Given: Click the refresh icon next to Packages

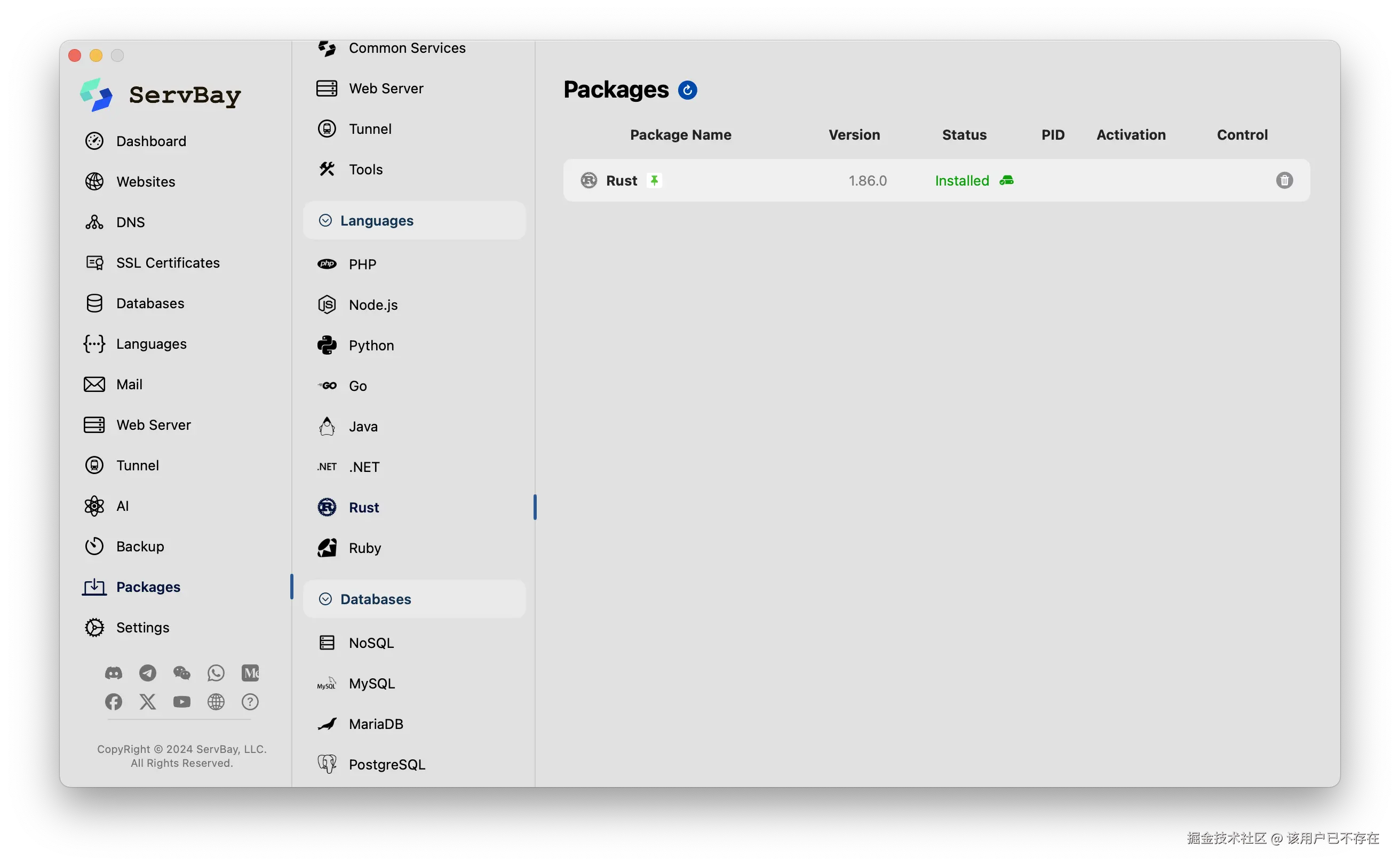Looking at the screenshot, I should coord(687,90).
